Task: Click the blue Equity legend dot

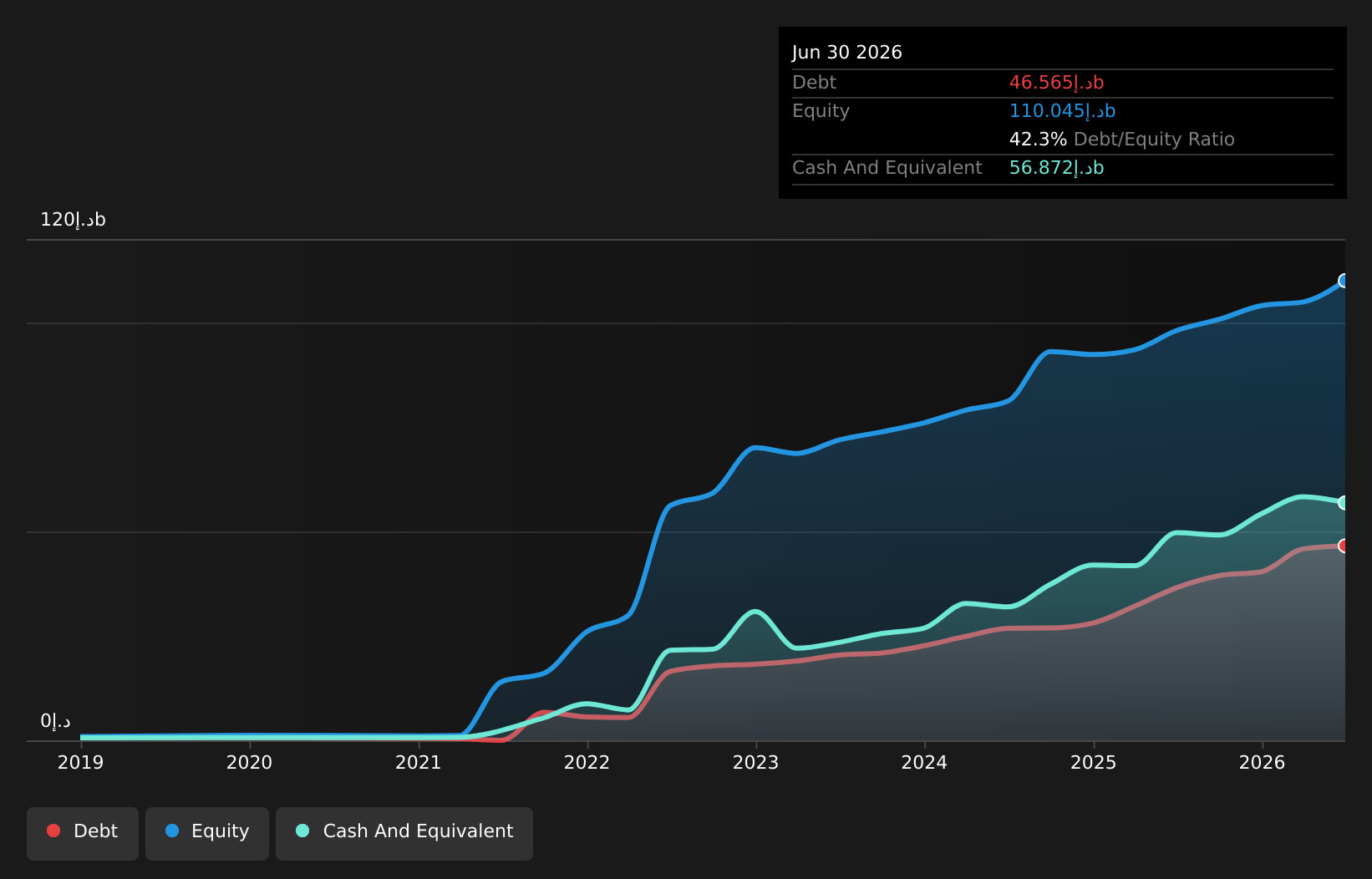Action: [x=172, y=831]
